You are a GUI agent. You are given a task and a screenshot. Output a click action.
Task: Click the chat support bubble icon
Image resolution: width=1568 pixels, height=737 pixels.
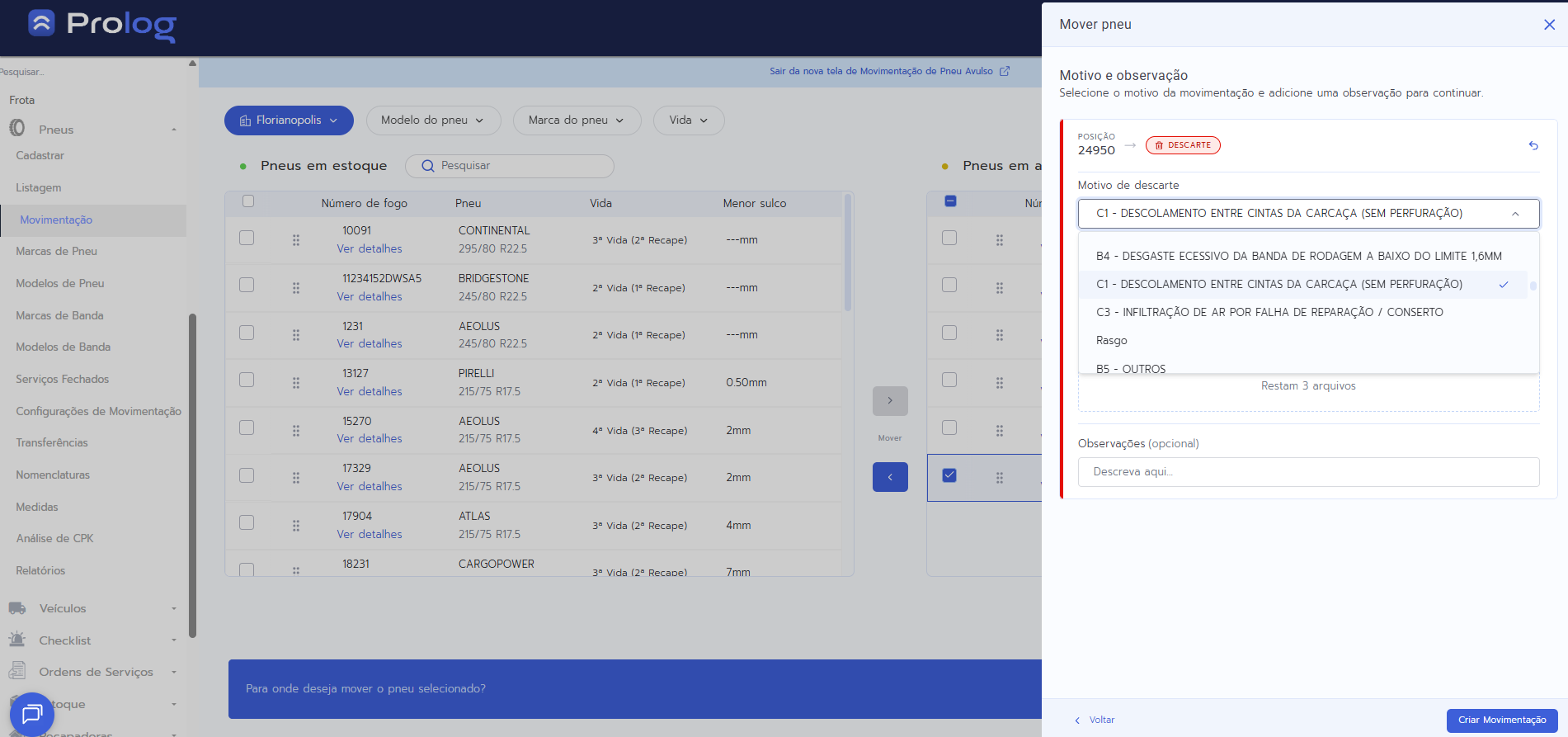tap(32, 713)
